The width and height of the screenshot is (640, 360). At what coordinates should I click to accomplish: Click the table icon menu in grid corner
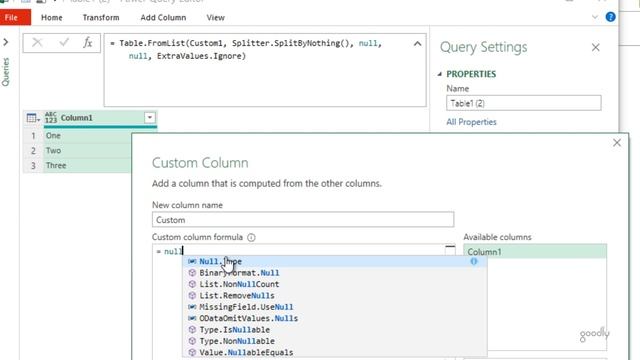tap(33, 118)
